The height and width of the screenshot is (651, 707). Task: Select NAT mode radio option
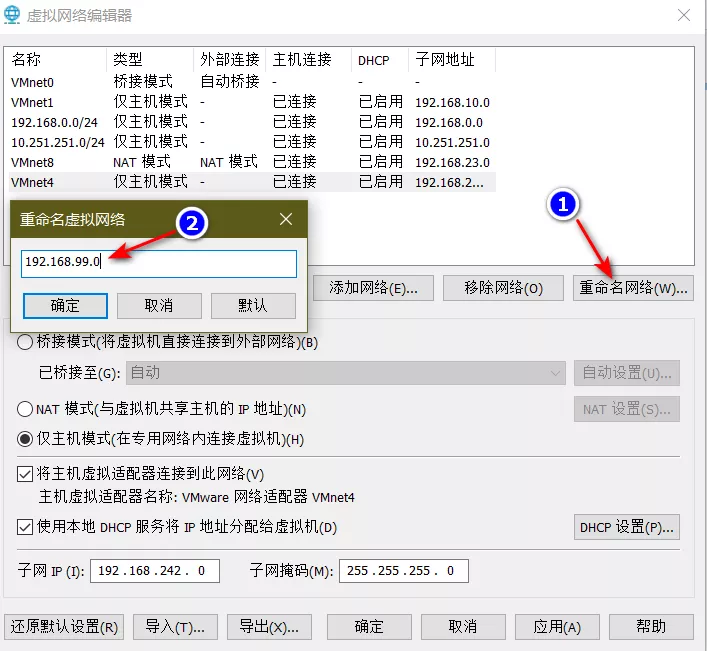coord(25,409)
